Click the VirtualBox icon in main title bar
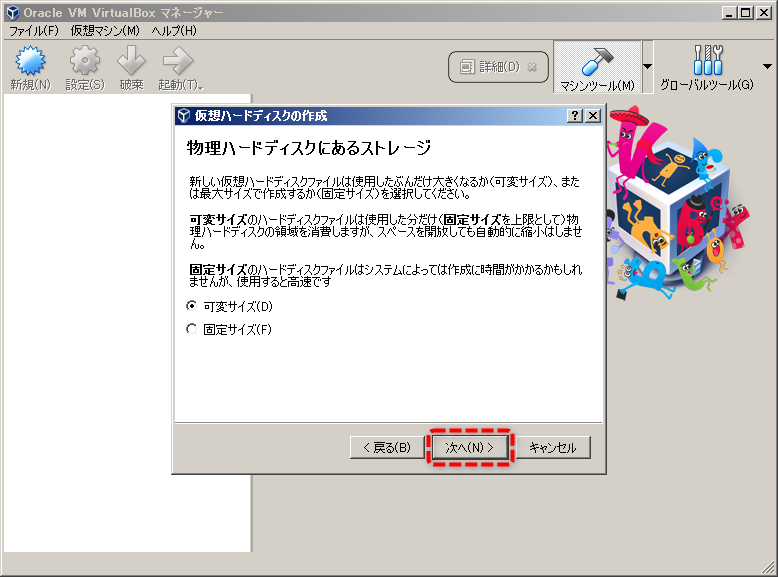Image resolution: width=778 pixels, height=577 pixels. (x=13, y=13)
